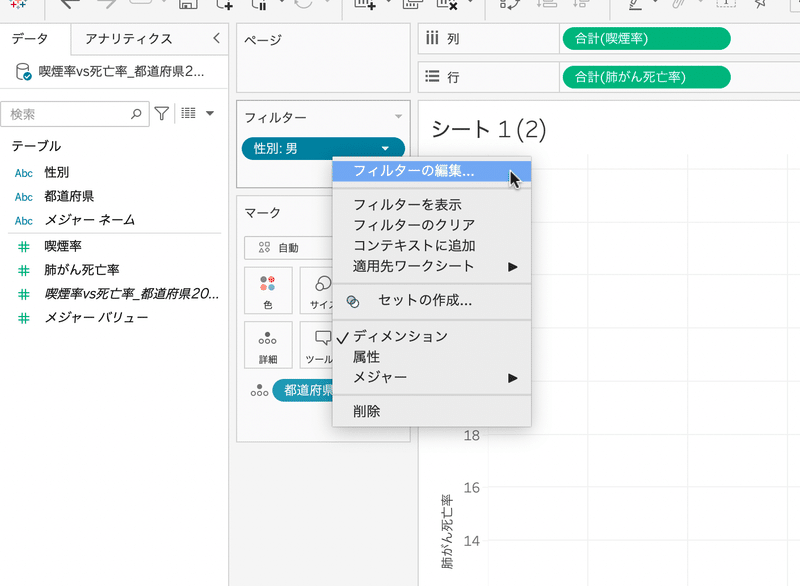The image size is (800, 586).
Task: Open the 自動 mark type dropdown
Action: pos(288,248)
